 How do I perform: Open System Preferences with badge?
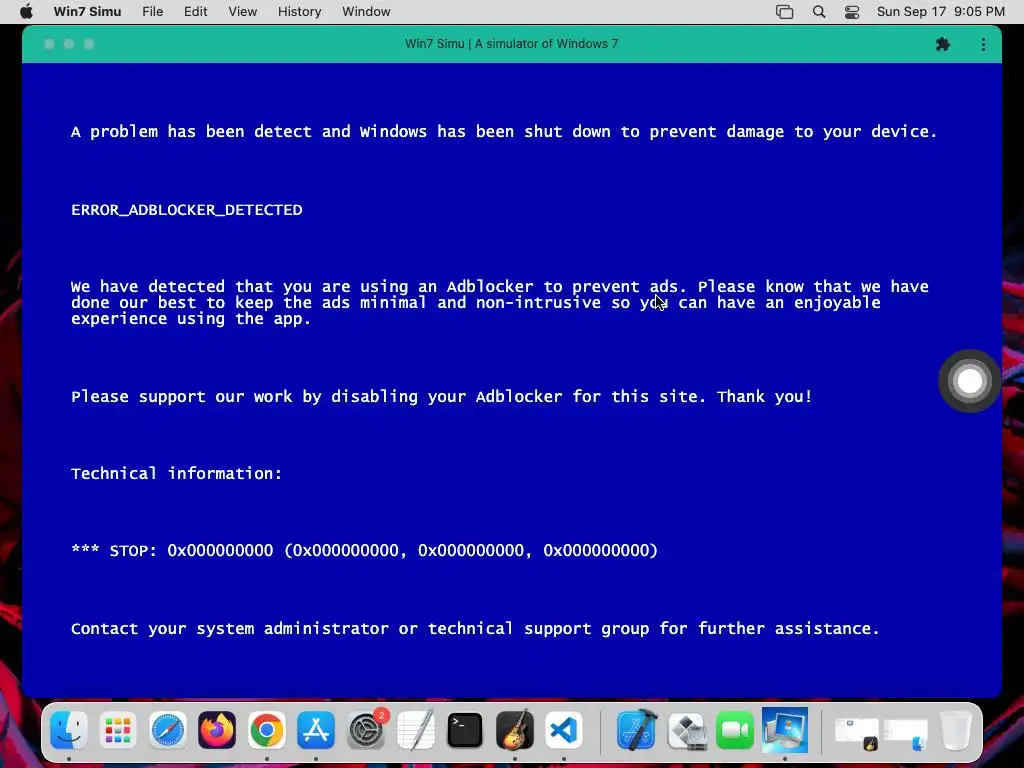pyautogui.click(x=366, y=729)
